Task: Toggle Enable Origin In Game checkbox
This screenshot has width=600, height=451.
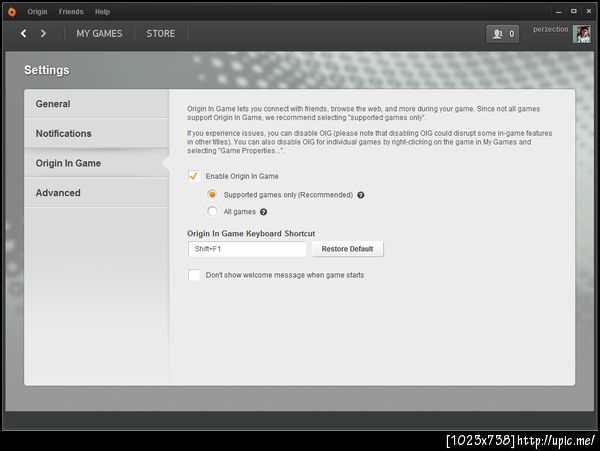Action: pos(194,176)
